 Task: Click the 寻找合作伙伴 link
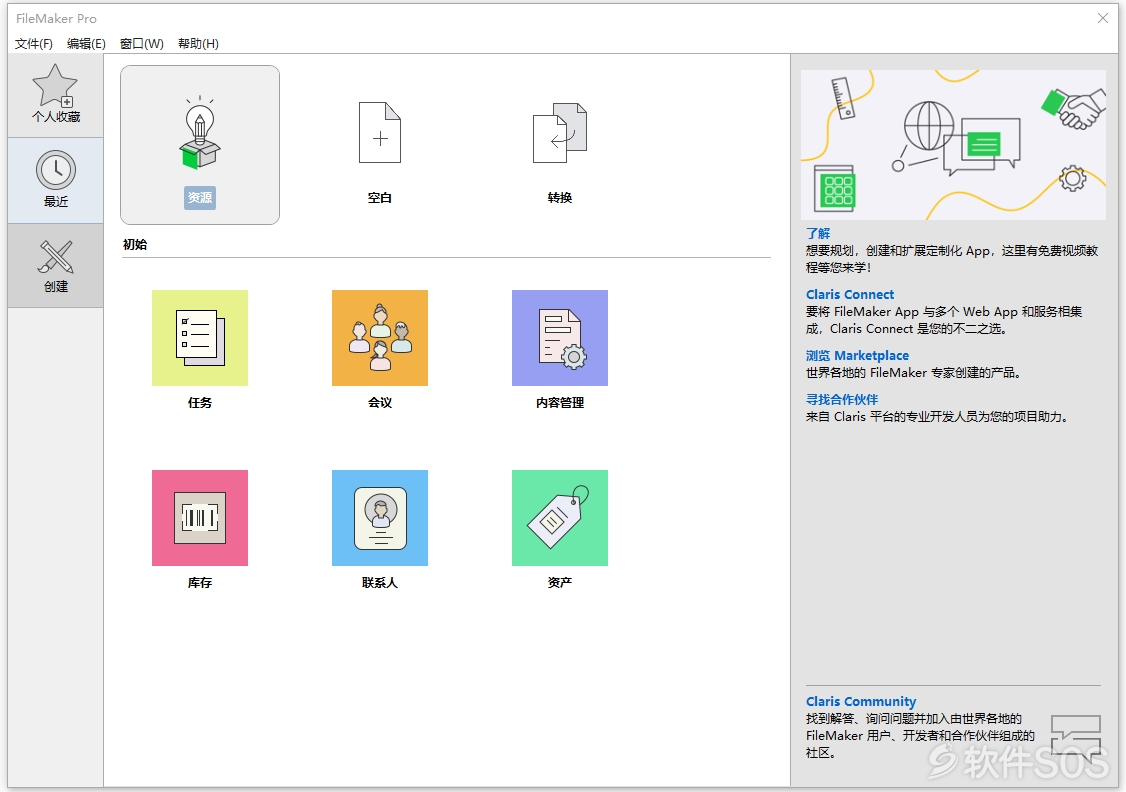pos(842,399)
